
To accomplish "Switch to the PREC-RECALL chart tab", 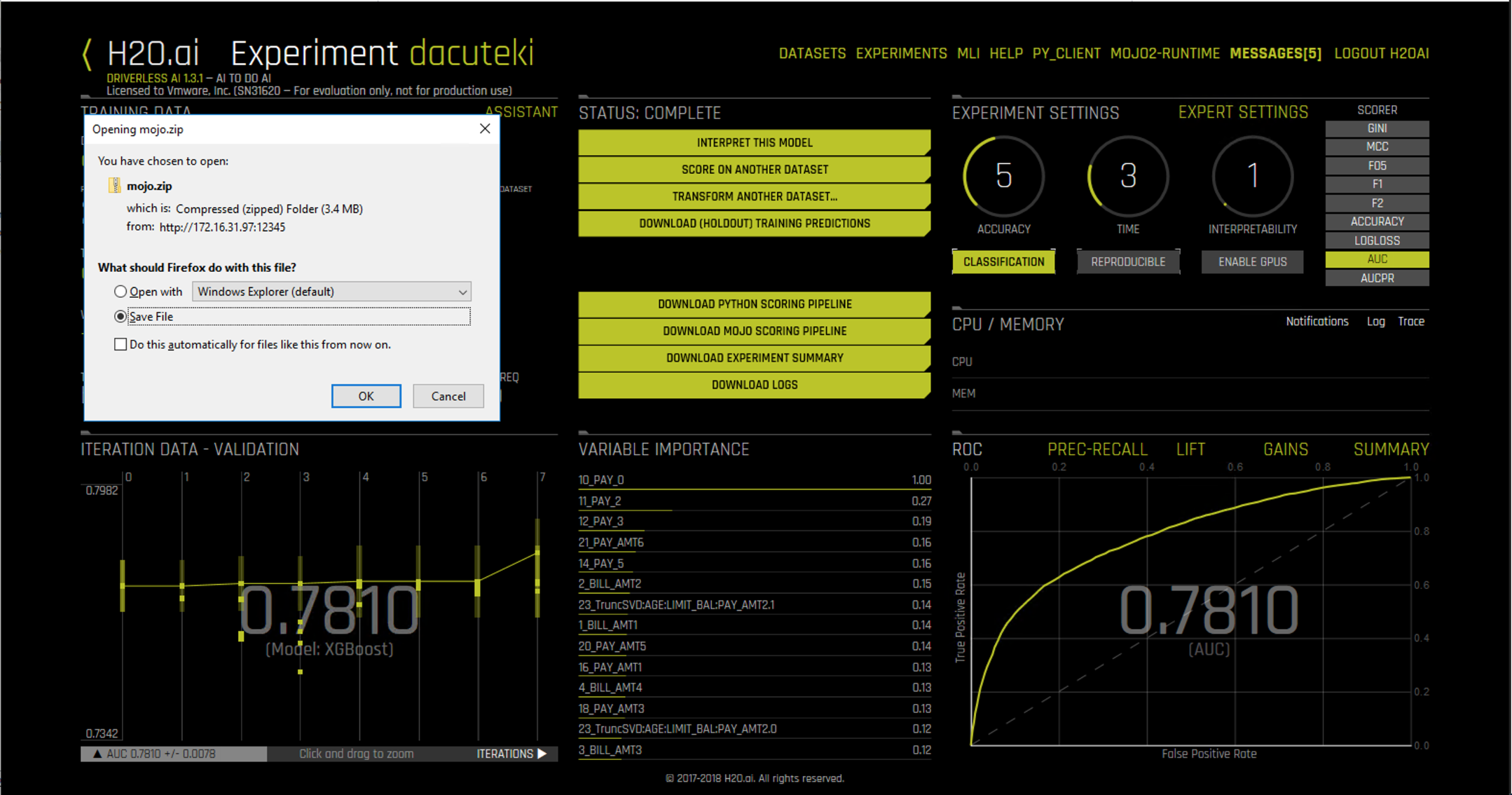I will coord(1097,449).
